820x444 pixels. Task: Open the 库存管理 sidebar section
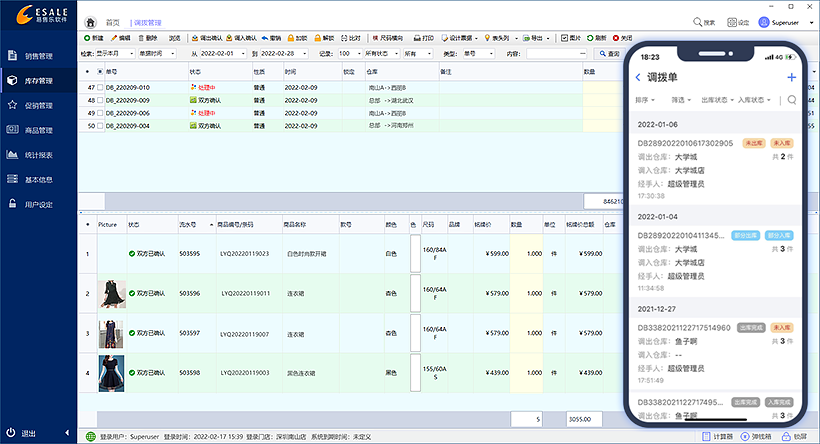point(38,80)
